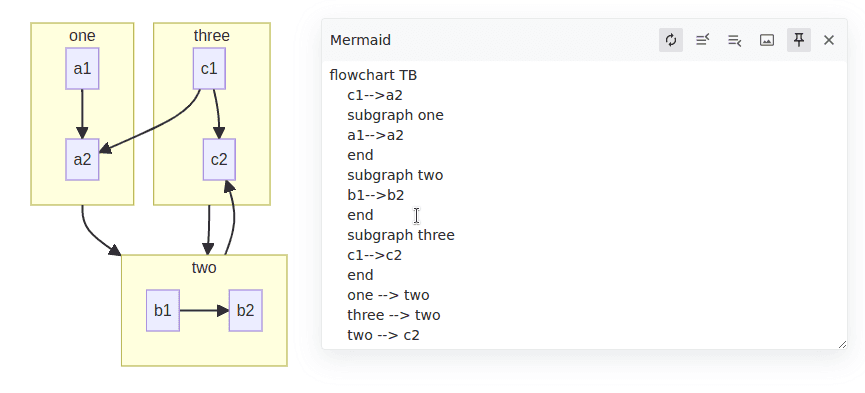
Task: Toggle the pin icon on Mermaid panel
Action: coord(799,40)
